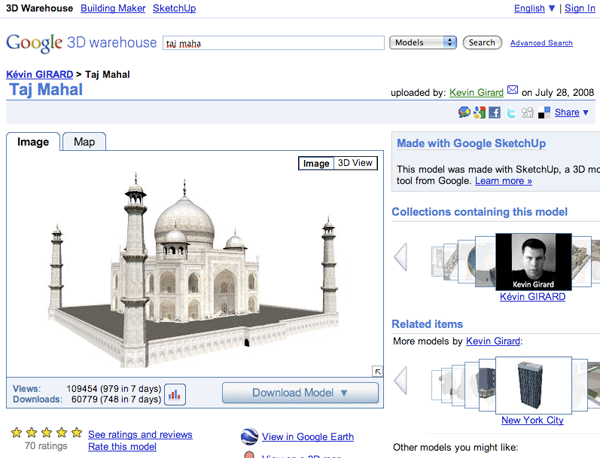Share via the Delicious bookmark icon
This screenshot has height=458, width=600.
click(x=544, y=112)
